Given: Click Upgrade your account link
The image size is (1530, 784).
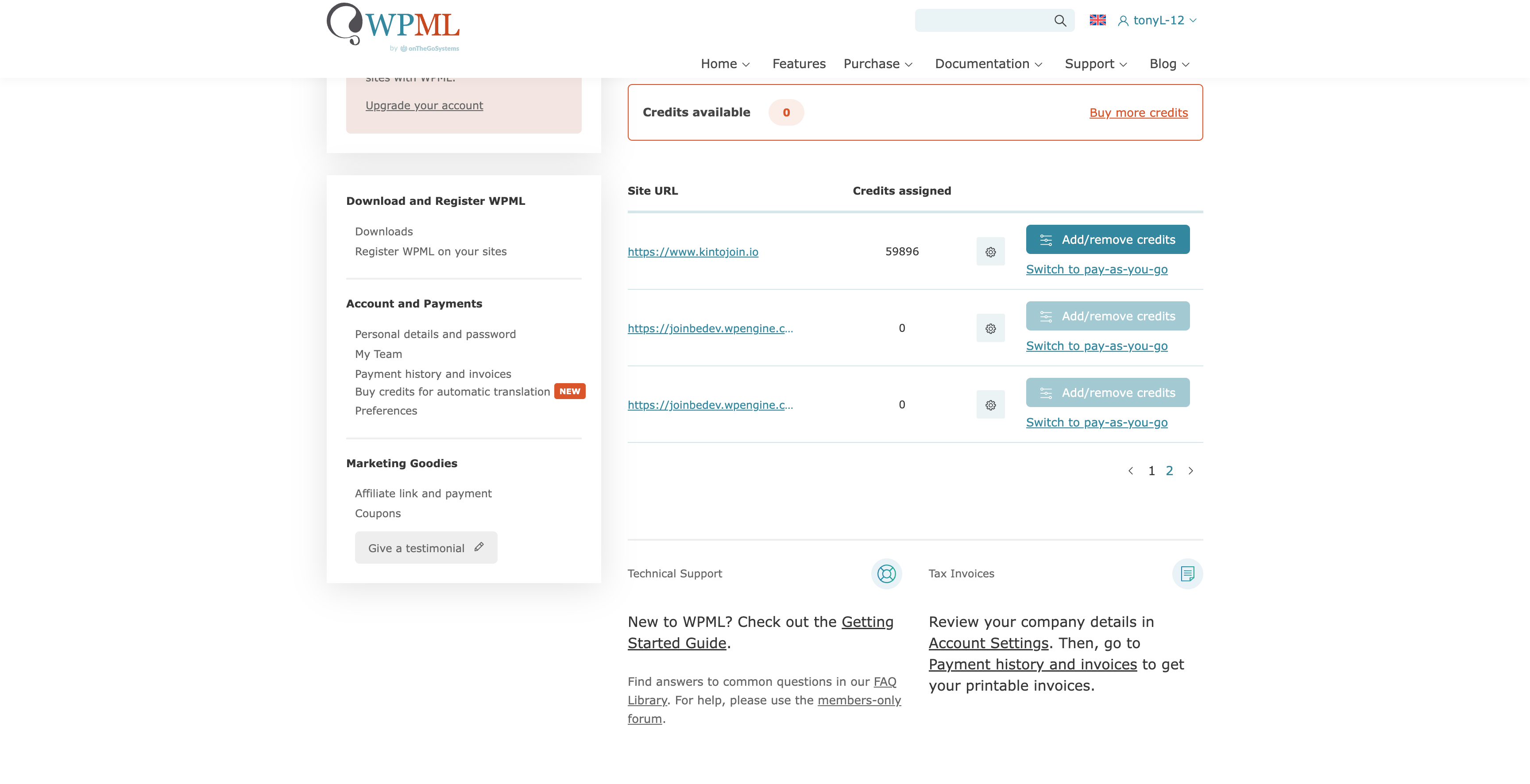Looking at the screenshot, I should tap(424, 106).
